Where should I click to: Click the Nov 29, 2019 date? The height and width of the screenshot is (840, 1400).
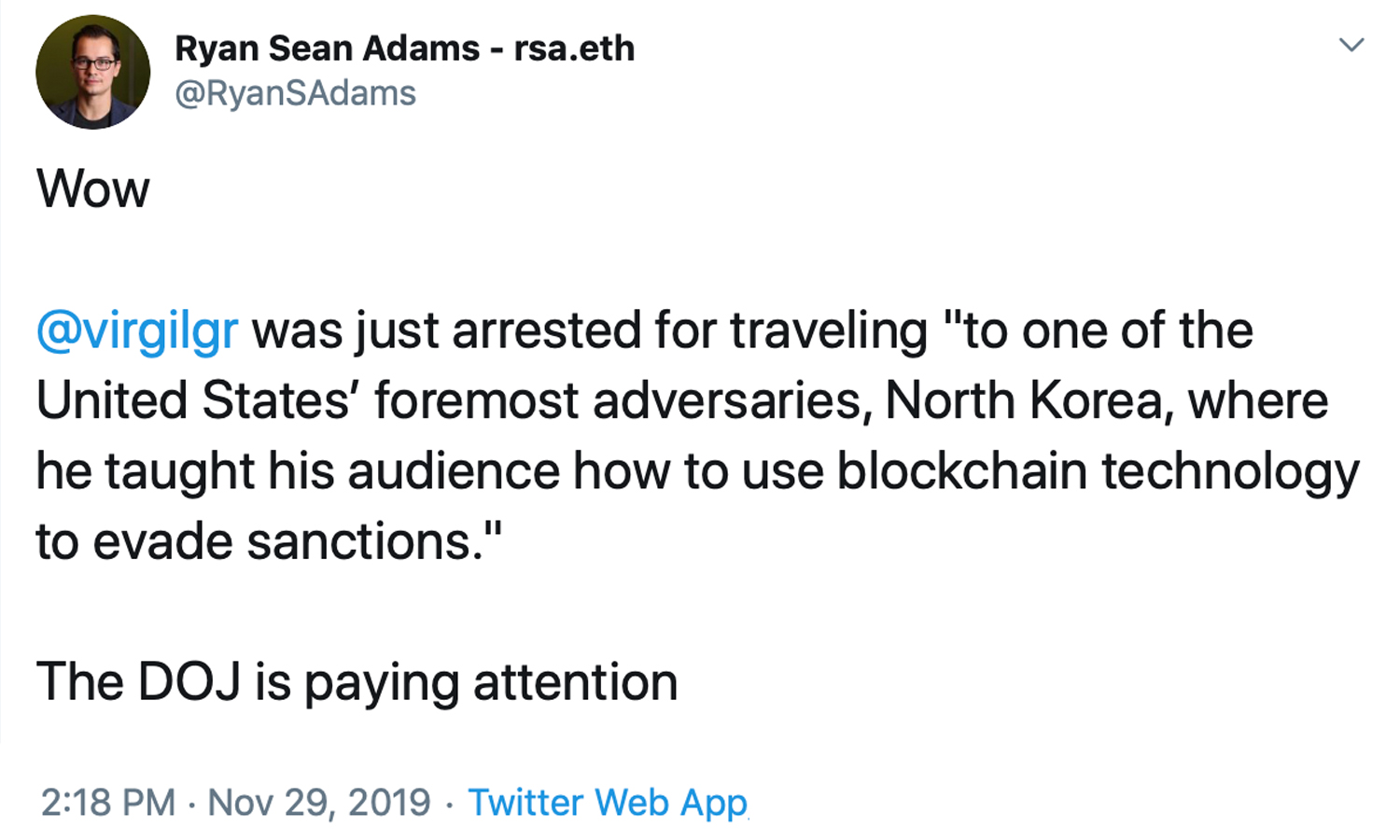coord(319,803)
